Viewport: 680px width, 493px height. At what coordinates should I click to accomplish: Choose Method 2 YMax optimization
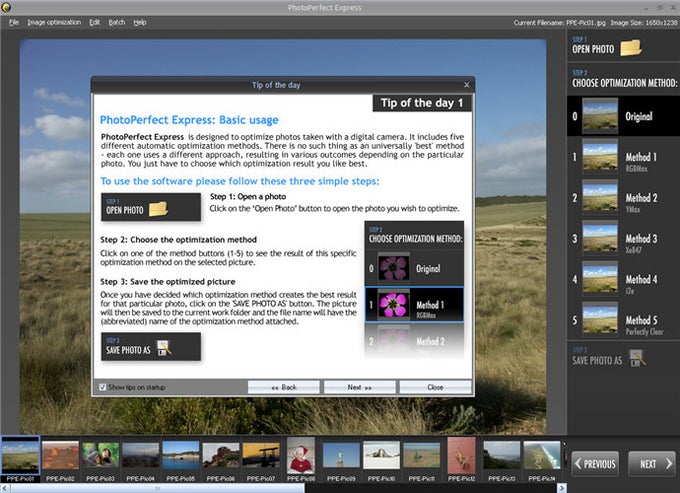click(624, 198)
